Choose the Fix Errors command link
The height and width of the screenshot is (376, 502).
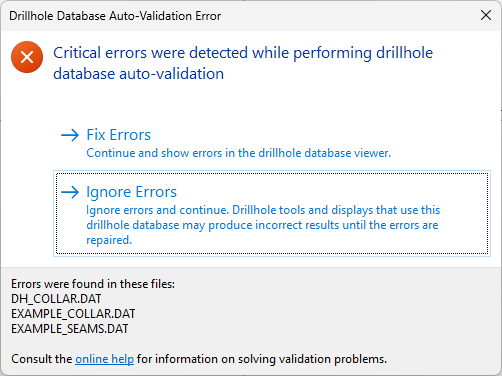(x=272, y=143)
